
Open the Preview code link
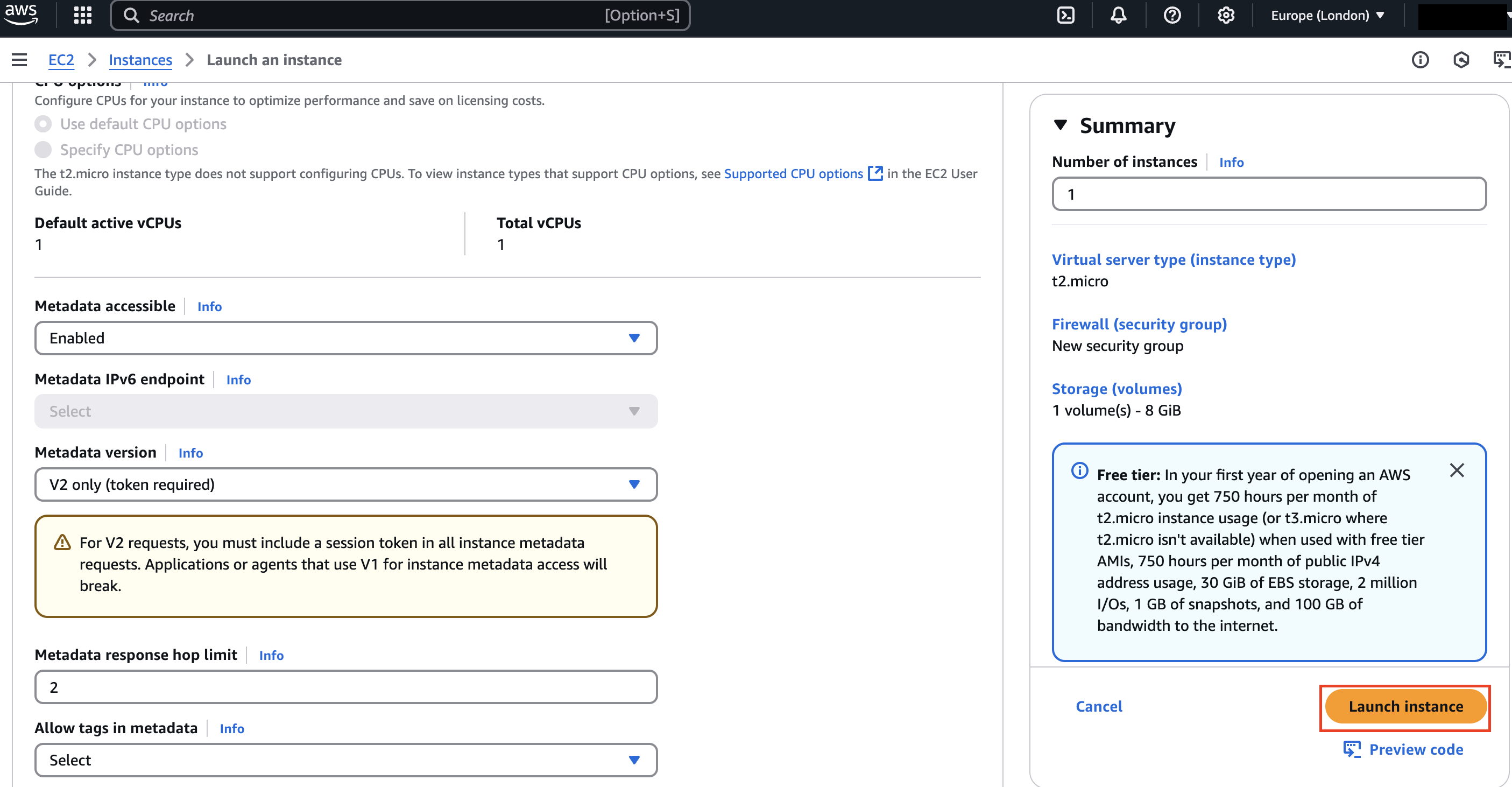point(1416,749)
